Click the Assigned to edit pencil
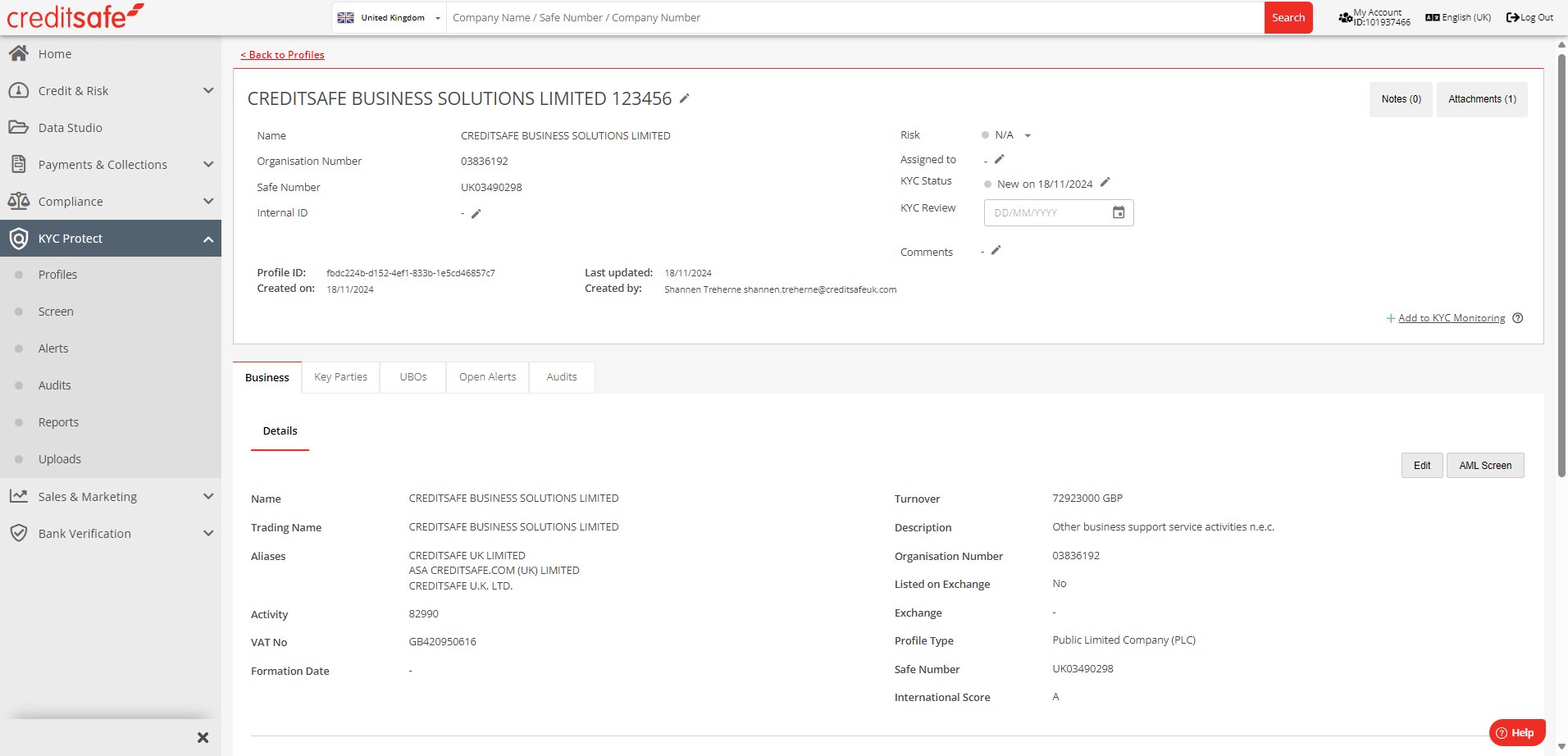The width and height of the screenshot is (1568, 756). point(999,159)
